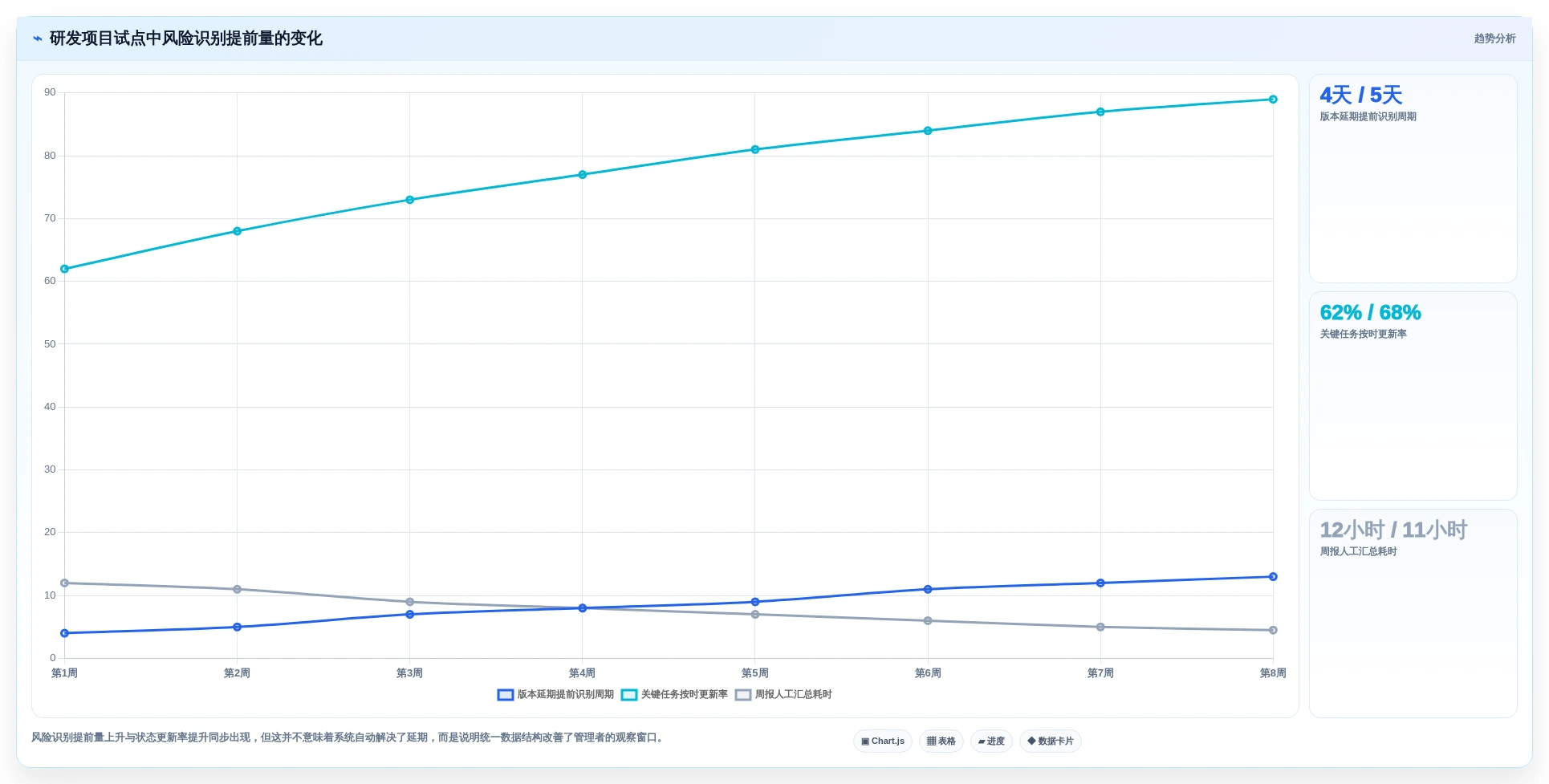Click the 第8周 x-axis label
Image resolution: width=1549 pixels, height=784 pixels.
pyautogui.click(x=1273, y=673)
